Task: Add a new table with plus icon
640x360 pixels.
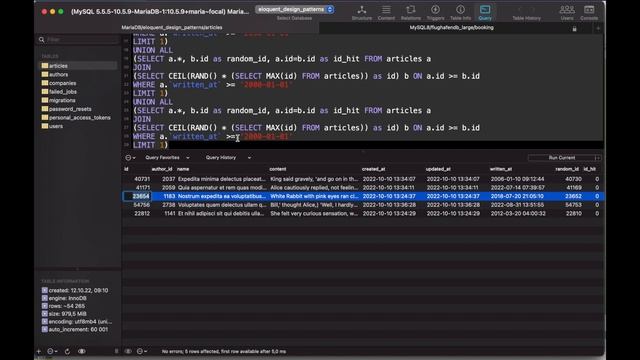Action: point(39,351)
